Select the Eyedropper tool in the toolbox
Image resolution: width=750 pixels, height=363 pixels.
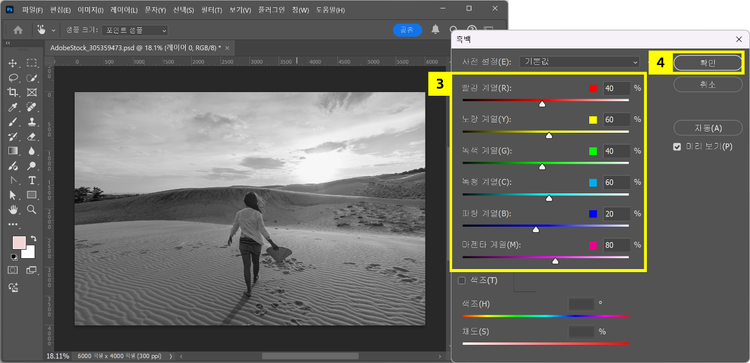tap(13, 107)
